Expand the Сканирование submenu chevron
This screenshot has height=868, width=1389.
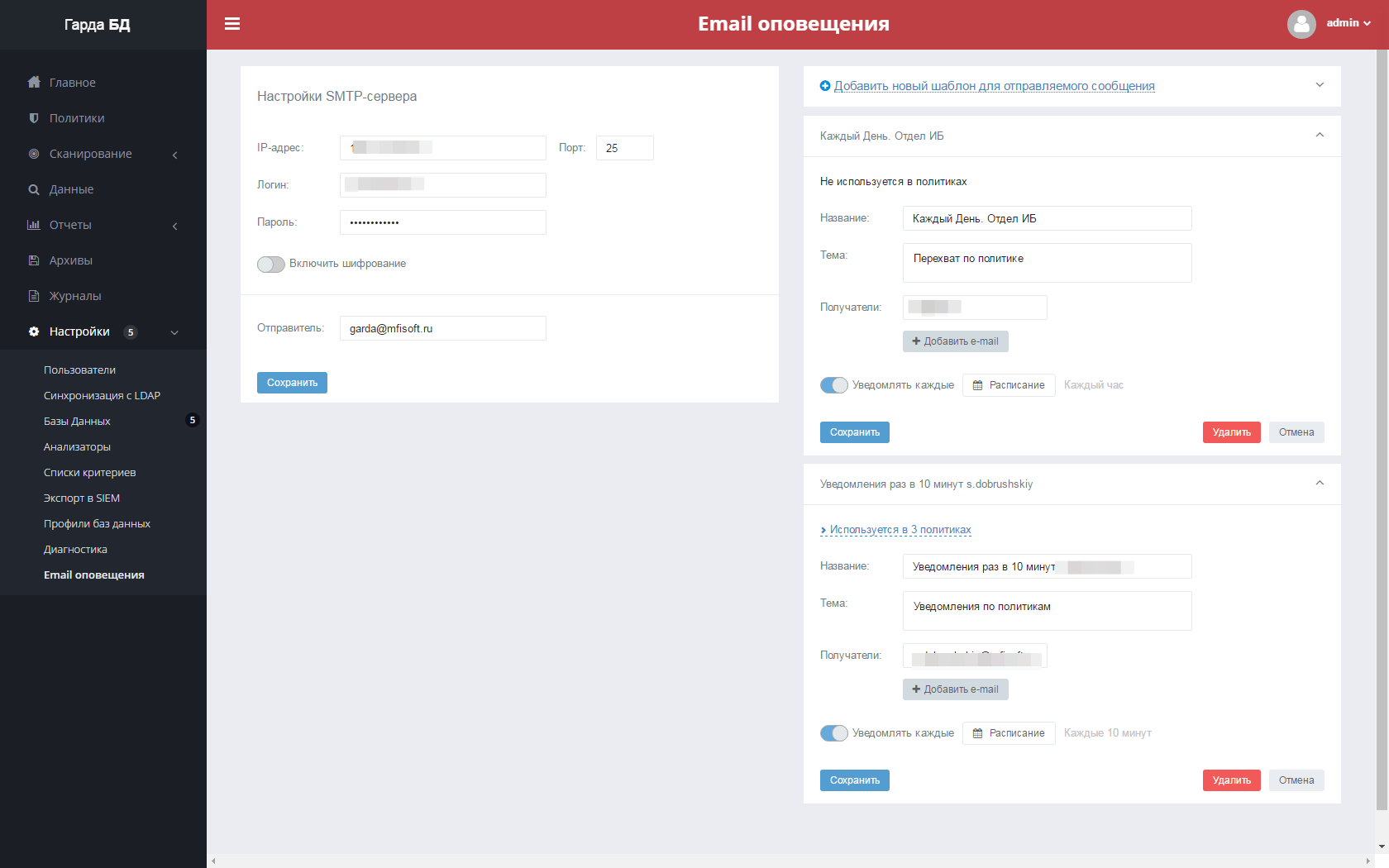[174, 155]
